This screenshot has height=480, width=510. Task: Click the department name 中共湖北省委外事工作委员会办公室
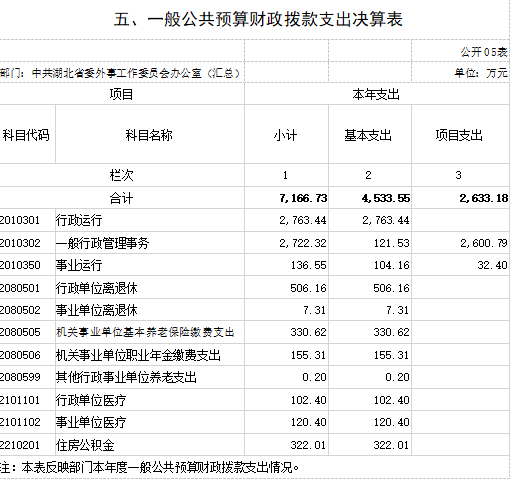pyautogui.click(x=117, y=73)
